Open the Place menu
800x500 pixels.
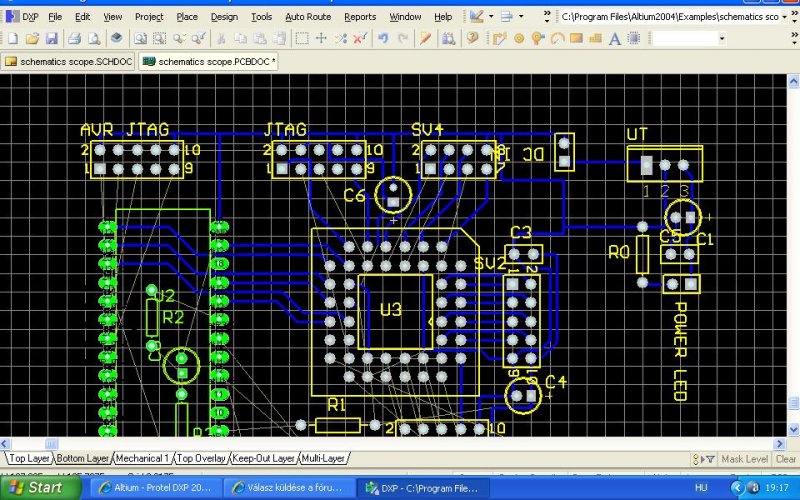(187, 17)
